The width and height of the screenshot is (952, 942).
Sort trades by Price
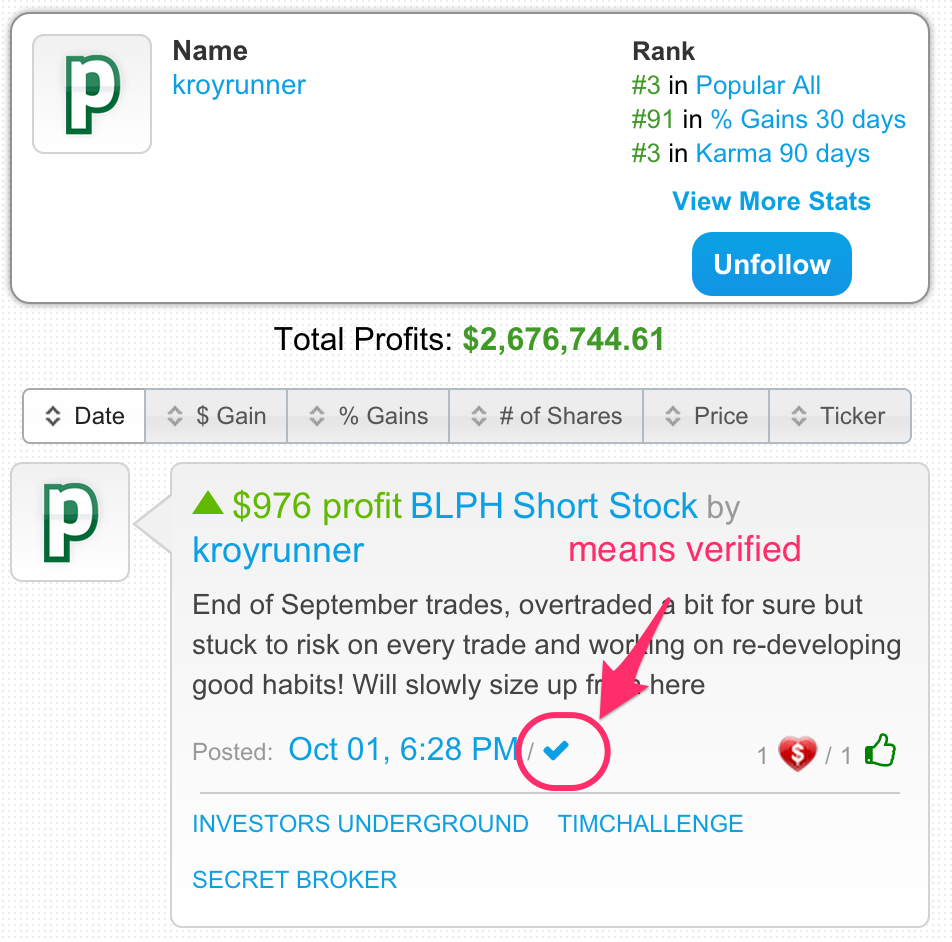click(707, 416)
